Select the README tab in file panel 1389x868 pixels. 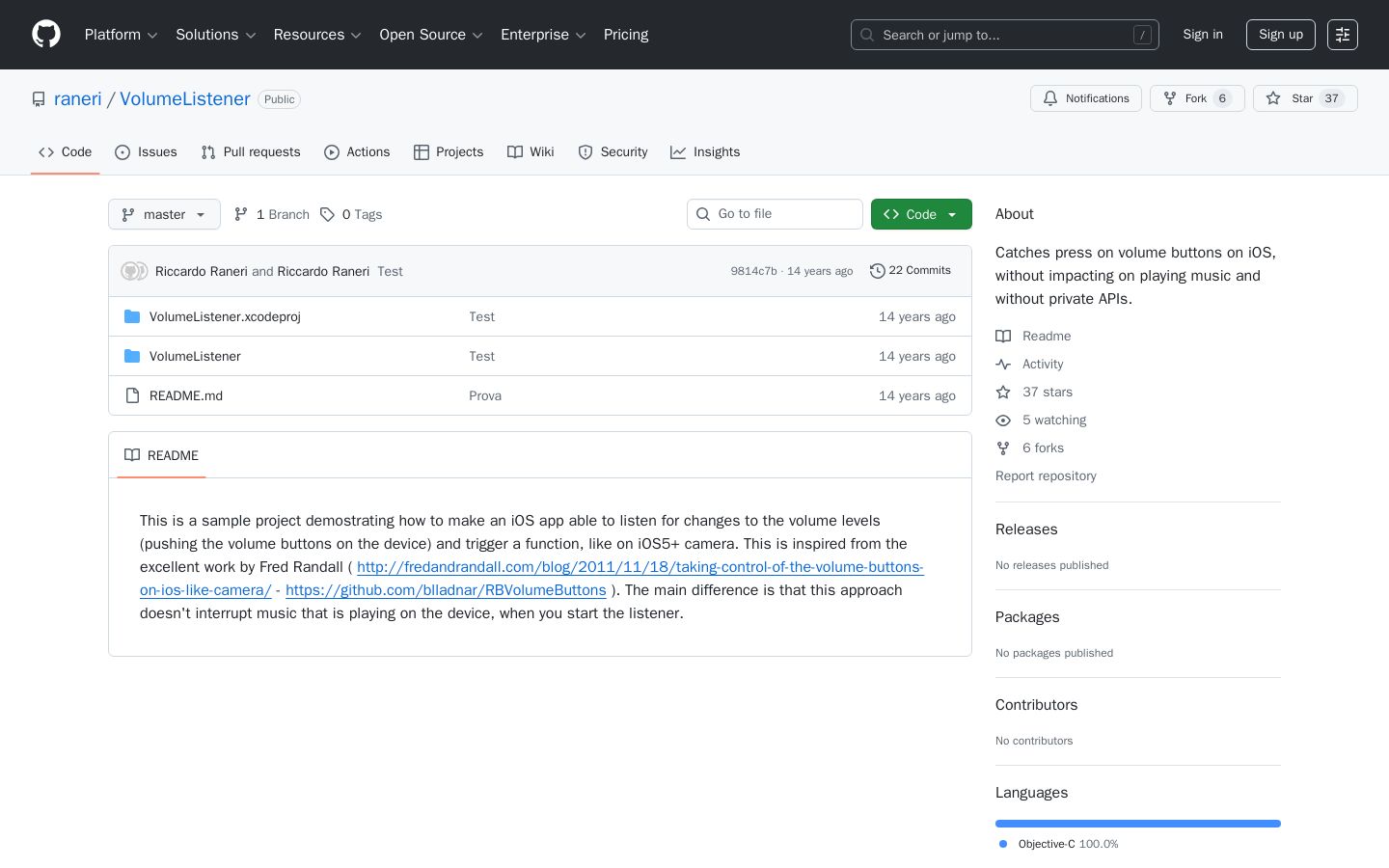(x=161, y=455)
